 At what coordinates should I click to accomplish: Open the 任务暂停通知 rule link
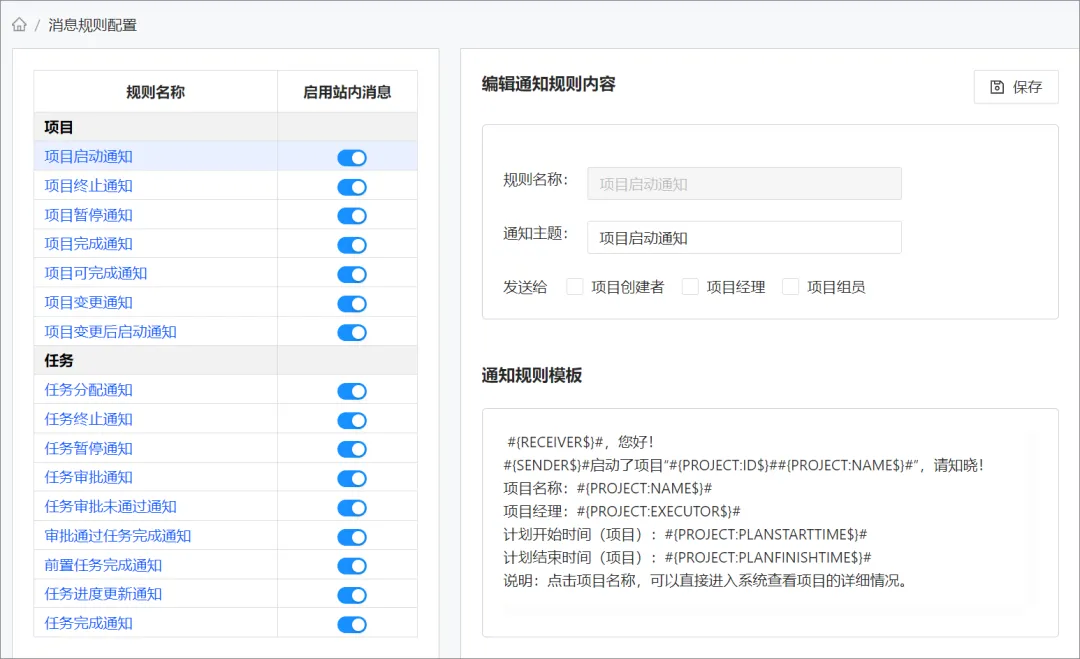tap(89, 448)
